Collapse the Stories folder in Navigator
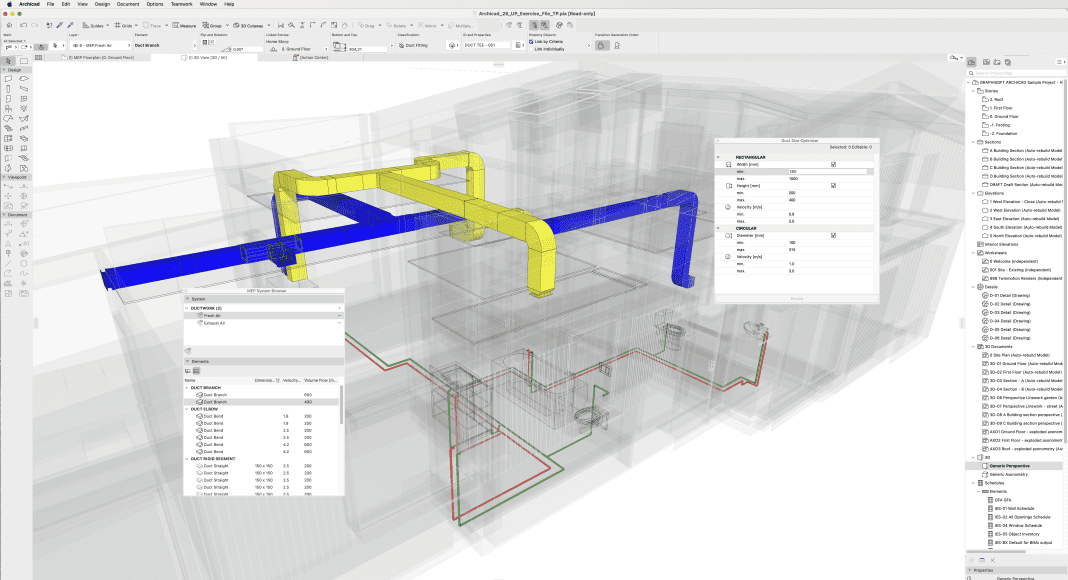 975,90
